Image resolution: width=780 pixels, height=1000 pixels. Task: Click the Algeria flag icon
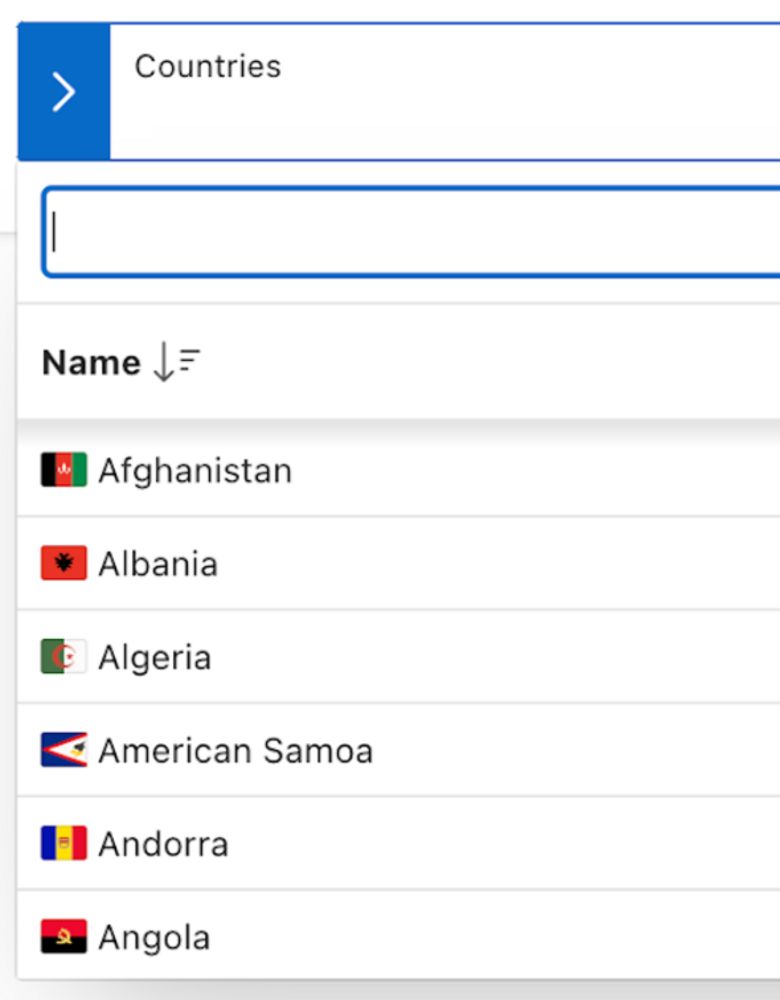64,656
